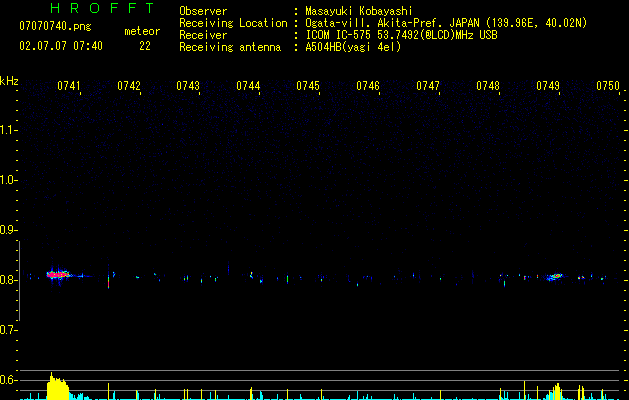Click the A504HB(yagi 4el) antenna text
This screenshot has width=629, height=400.
coord(353,47)
